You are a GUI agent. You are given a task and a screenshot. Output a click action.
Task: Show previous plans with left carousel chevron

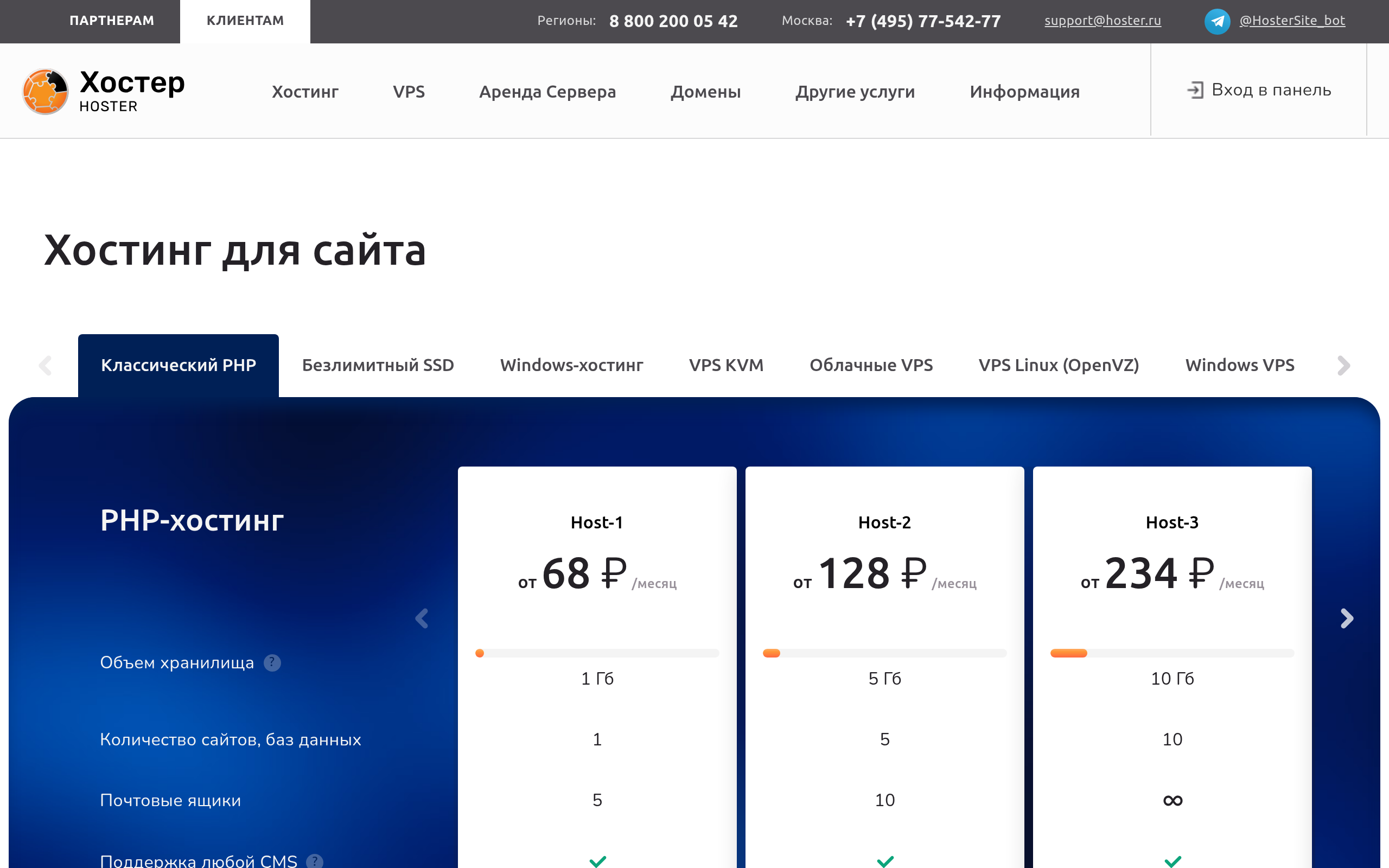(x=422, y=618)
